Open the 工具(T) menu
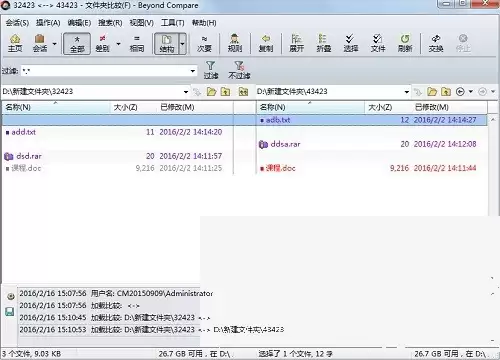 tap(172, 23)
